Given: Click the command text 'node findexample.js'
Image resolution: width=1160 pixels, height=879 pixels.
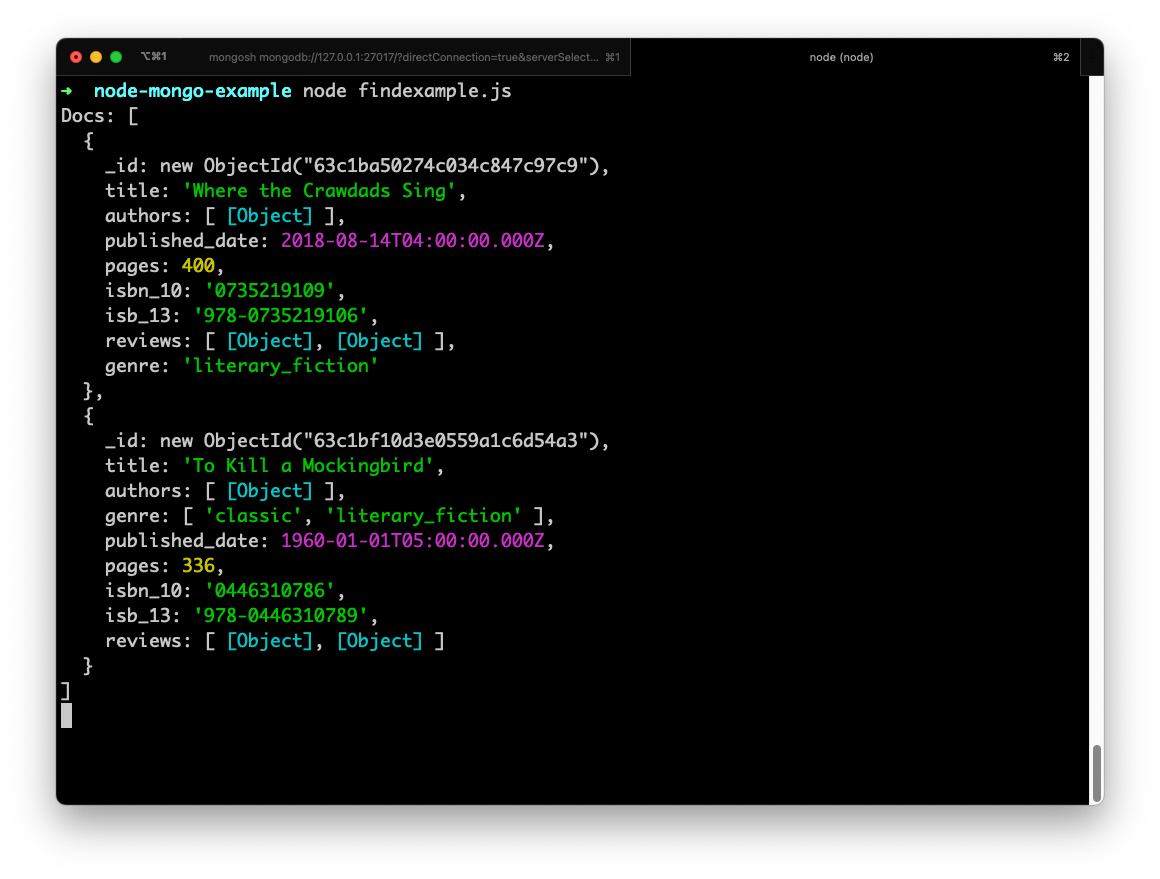Looking at the screenshot, I should point(407,90).
